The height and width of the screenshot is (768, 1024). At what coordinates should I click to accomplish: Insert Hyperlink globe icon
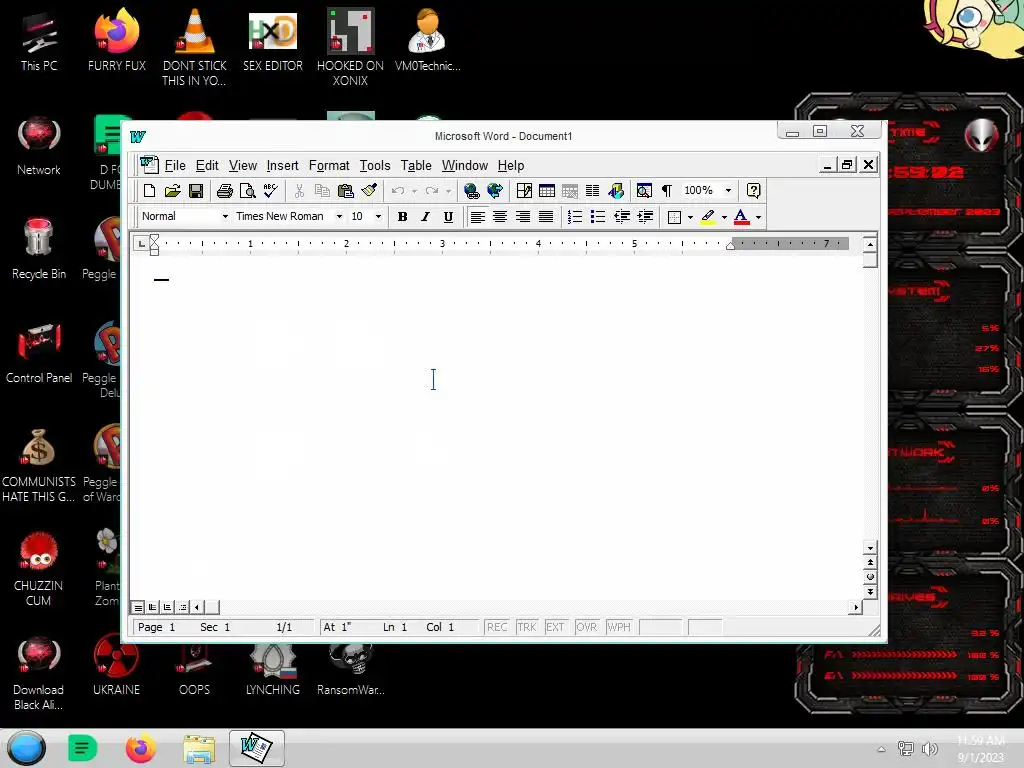pos(472,191)
